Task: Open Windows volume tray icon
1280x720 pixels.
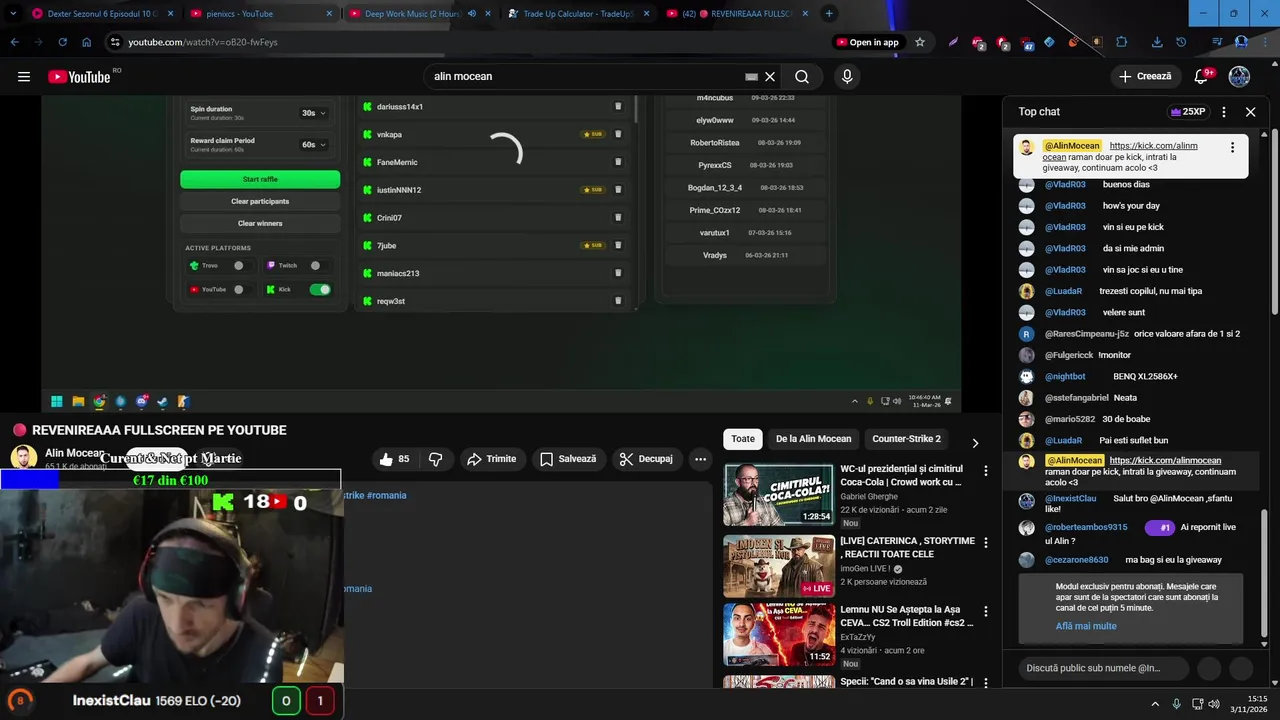Action: [1214, 704]
